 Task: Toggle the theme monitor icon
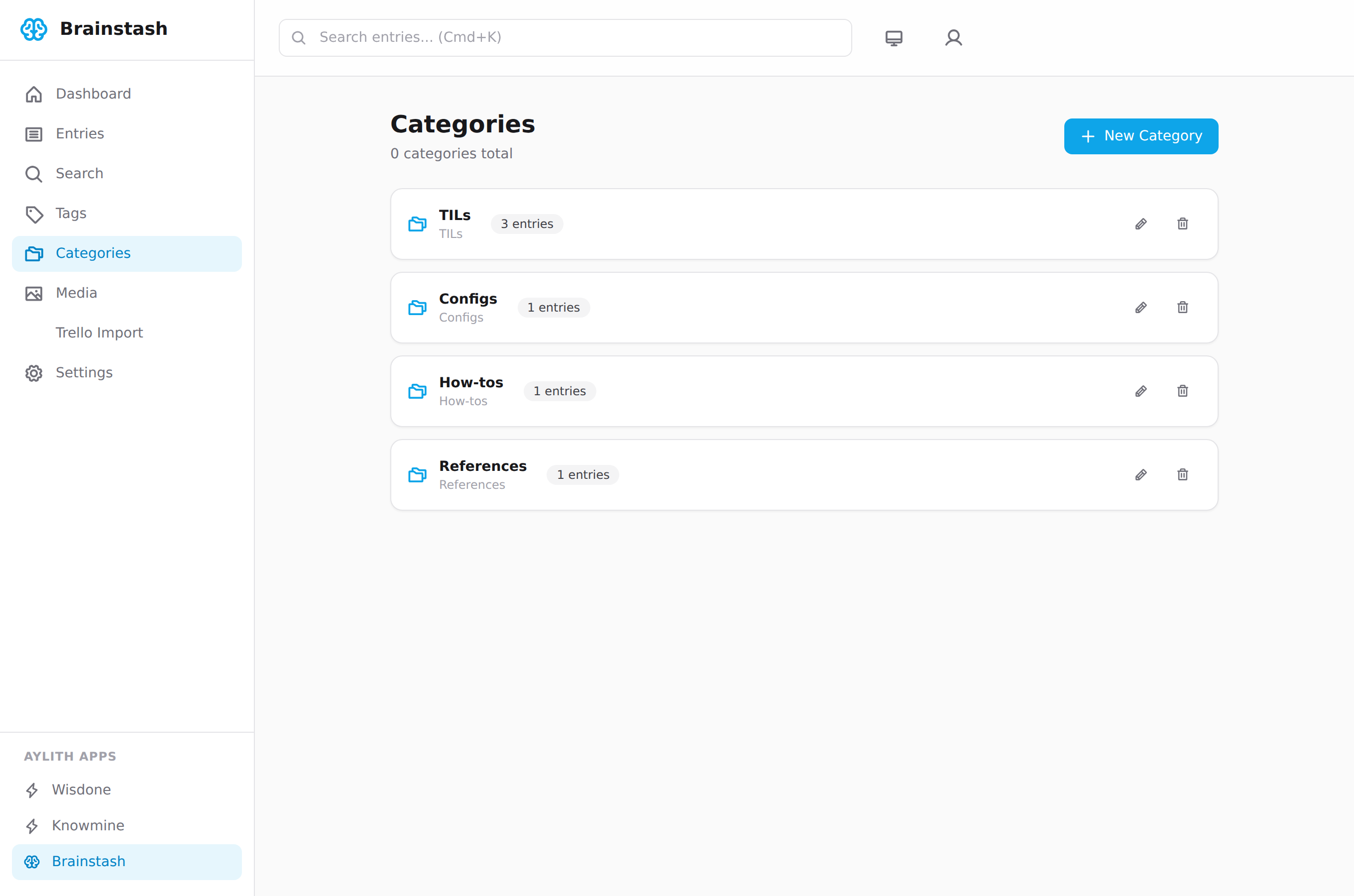[894, 38]
